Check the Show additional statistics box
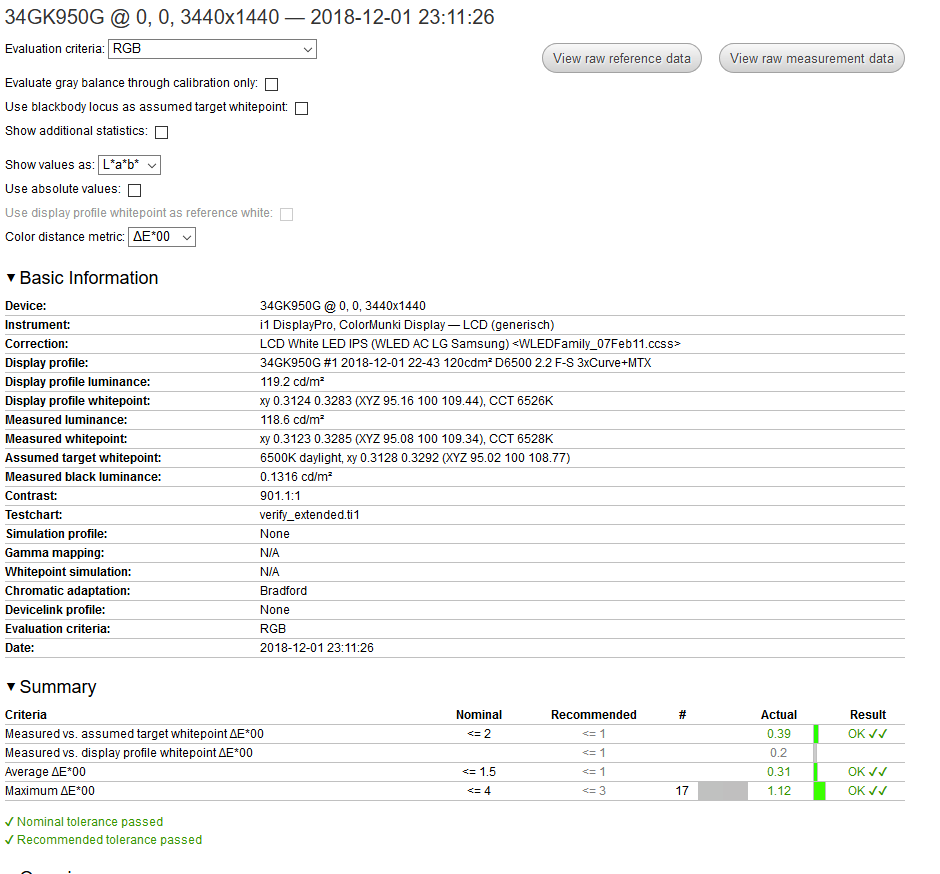Viewport: 940px width, 874px height. [x=161, y=132]
